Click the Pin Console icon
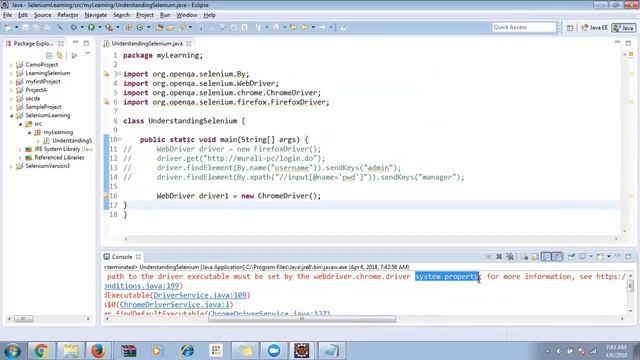 571,257
